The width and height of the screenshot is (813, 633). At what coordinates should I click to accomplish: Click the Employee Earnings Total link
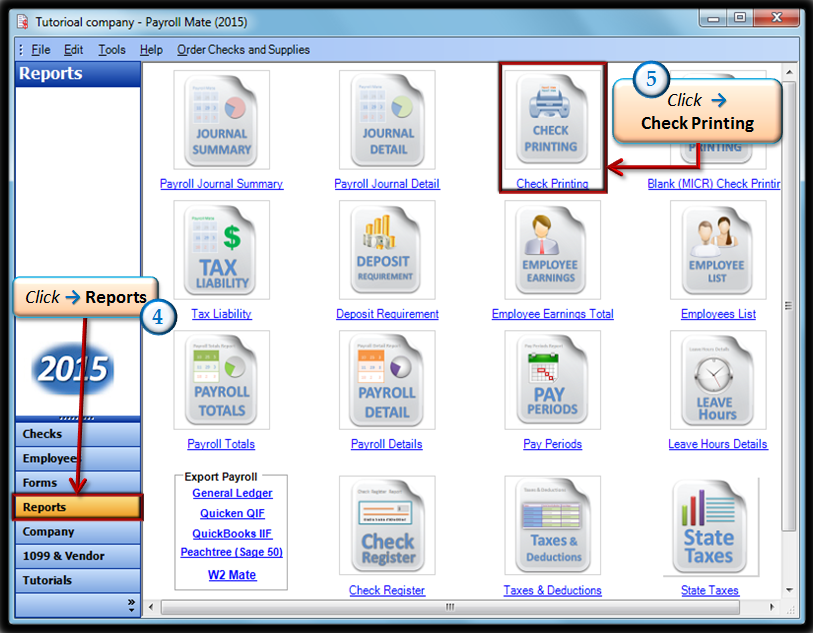click(552, 314)
